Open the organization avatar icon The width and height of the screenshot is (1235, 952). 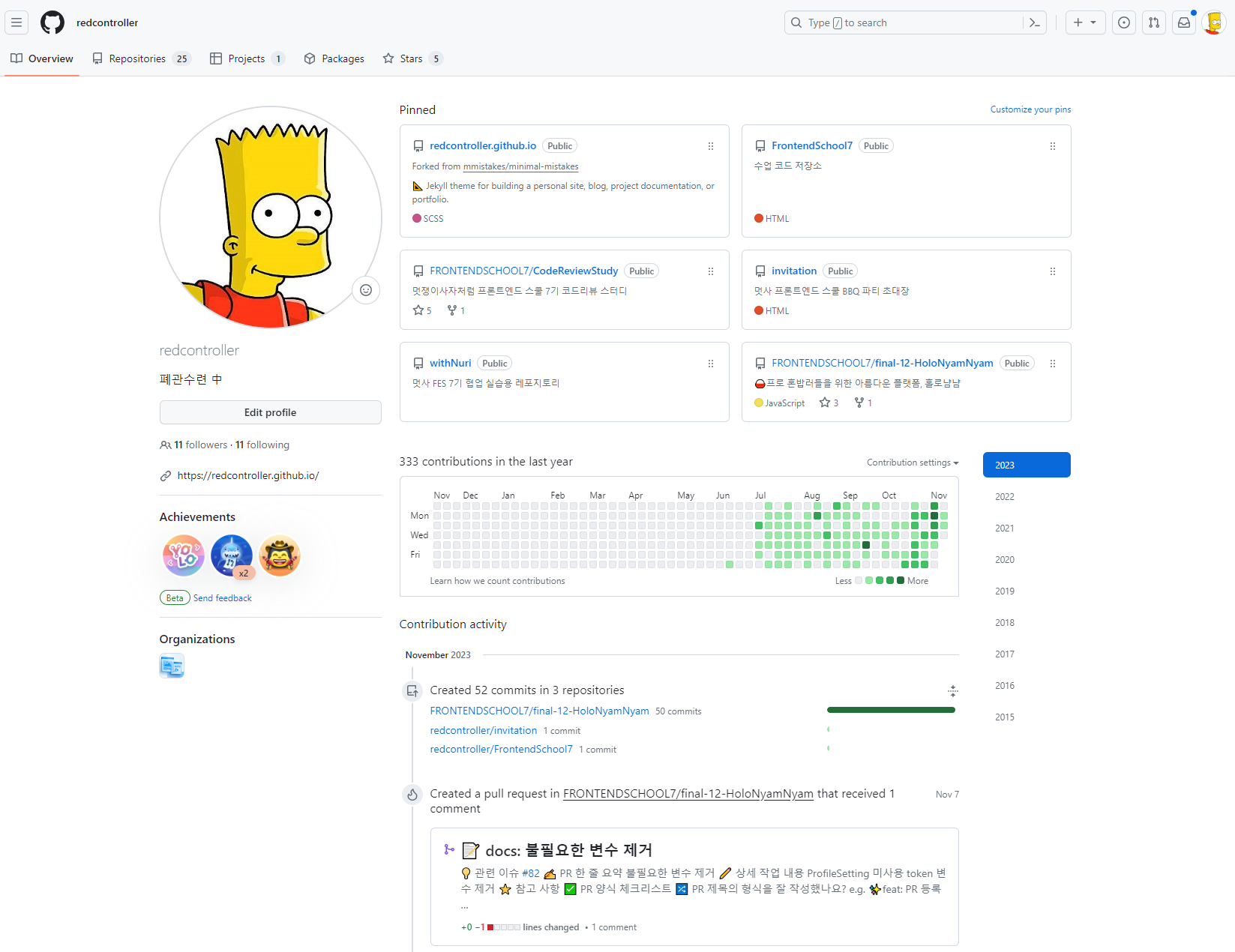coord(172,666)
